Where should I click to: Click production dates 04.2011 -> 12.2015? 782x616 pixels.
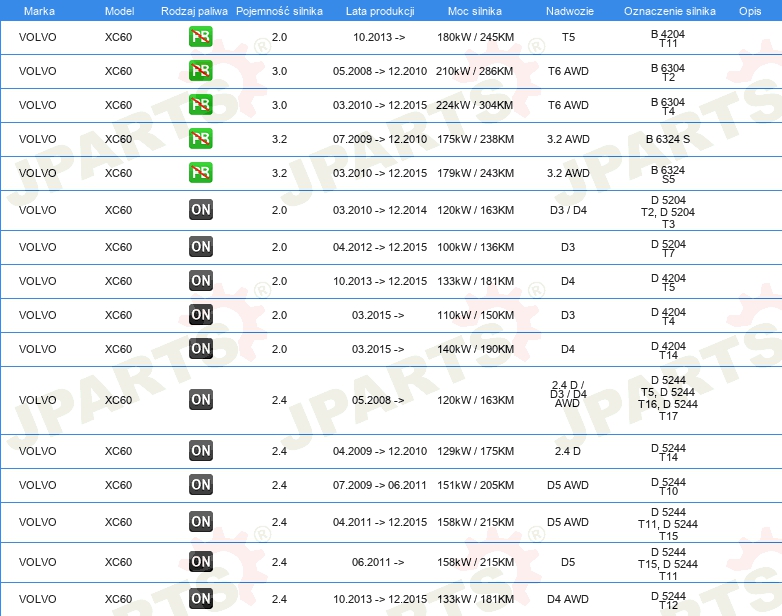point(380,522)
